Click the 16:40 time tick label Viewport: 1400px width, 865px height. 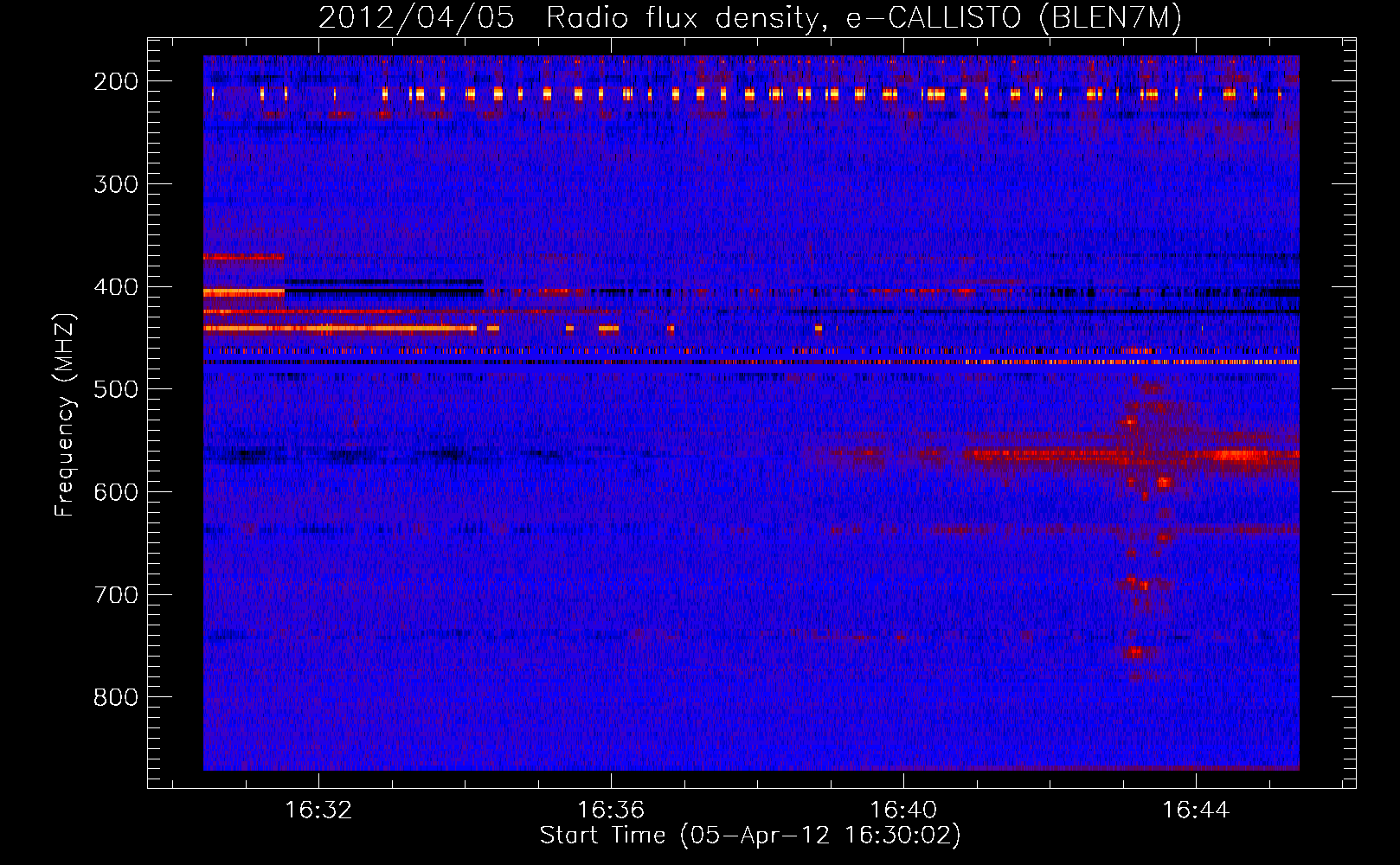pos(903,811)
